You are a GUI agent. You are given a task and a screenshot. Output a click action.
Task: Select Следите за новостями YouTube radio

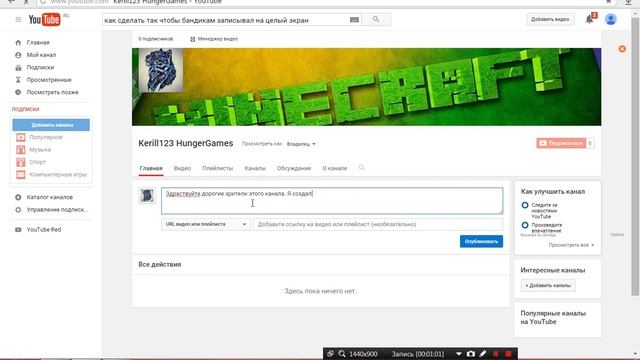click(525, 205)
